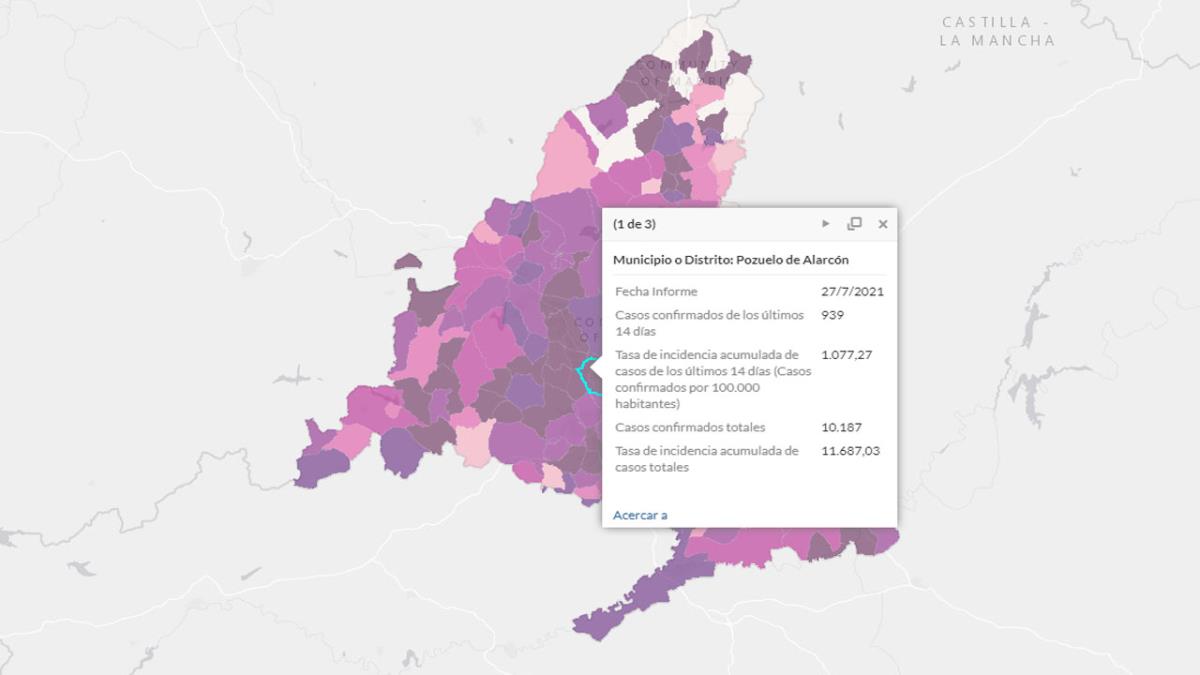Click the 'Castilla - La Mancha' map label
The width and height of the screenshot is (1200, 675).
pos(997,31)
